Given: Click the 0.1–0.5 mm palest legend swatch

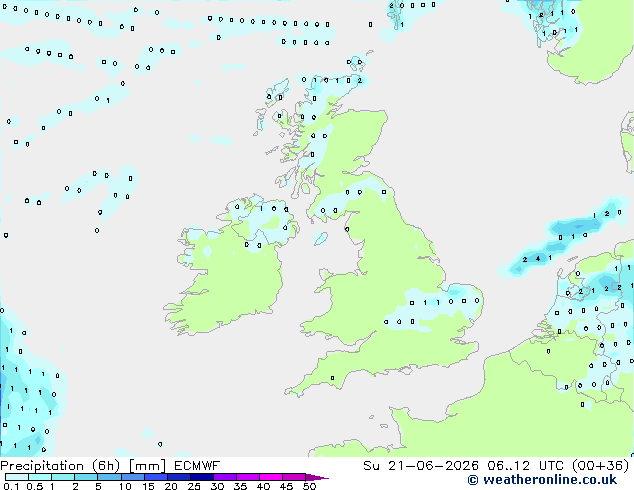Looking at the screenshot, I should (x=17, y=477).
